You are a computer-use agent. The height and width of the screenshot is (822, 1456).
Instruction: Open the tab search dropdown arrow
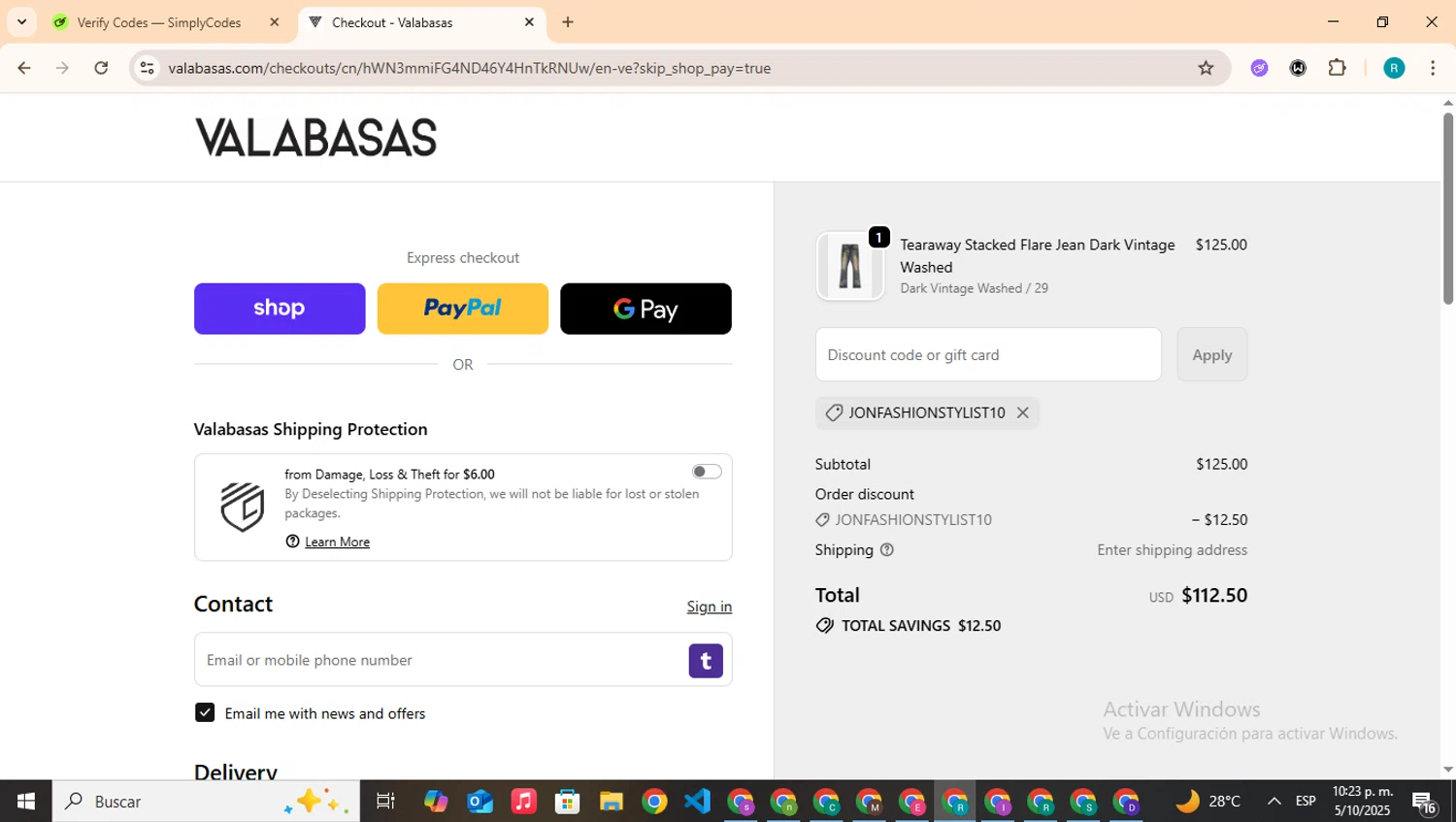pos(21,22)
